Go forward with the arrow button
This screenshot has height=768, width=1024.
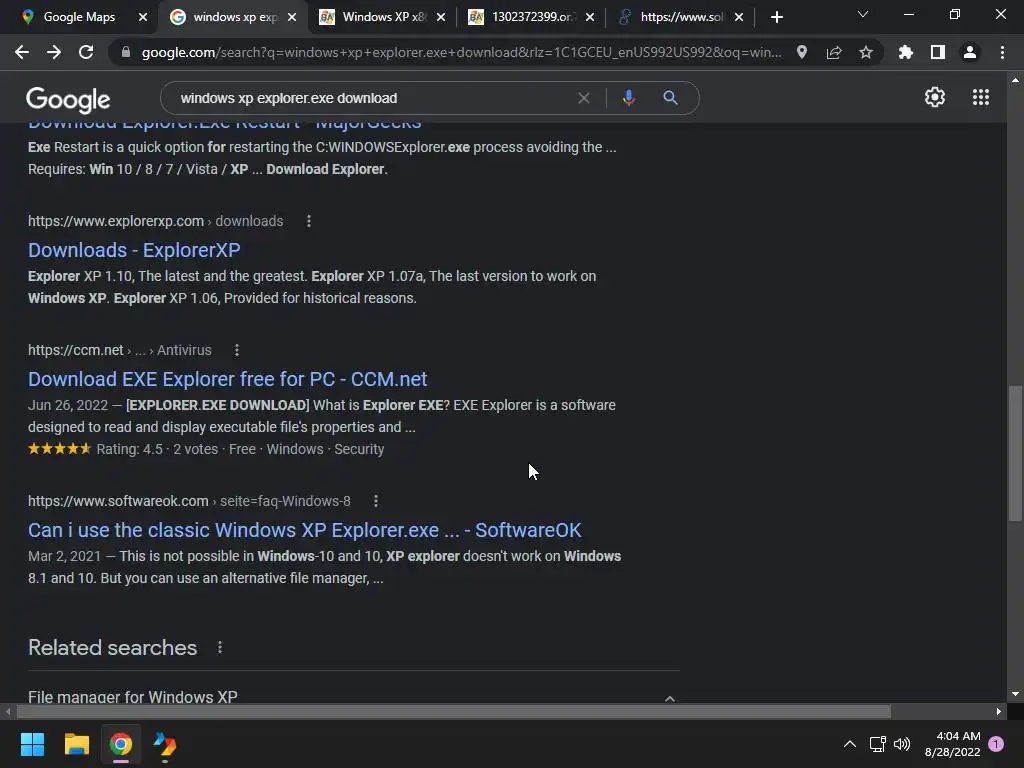coord(54,52)
